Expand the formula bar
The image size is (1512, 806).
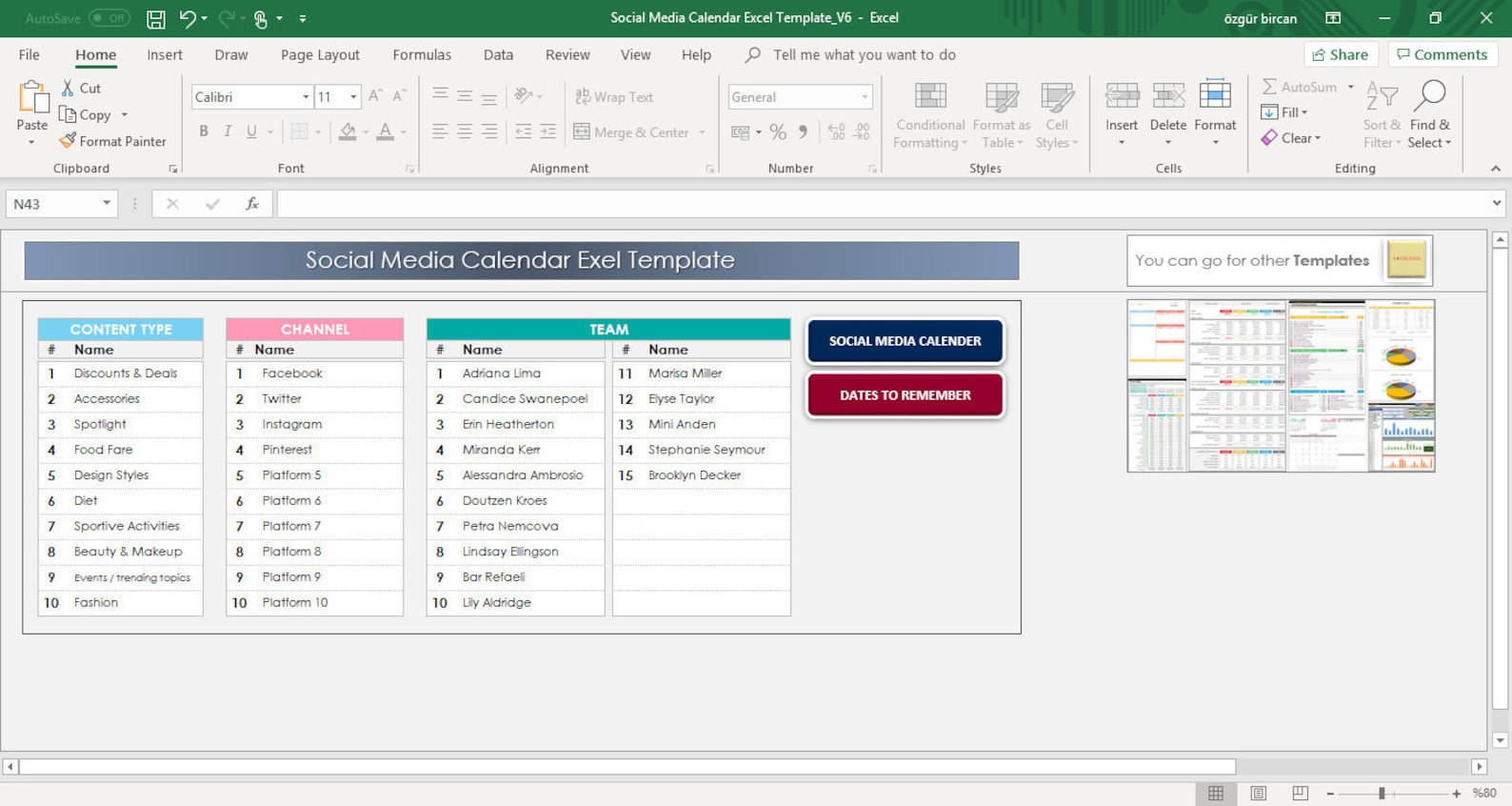tap(1496, 203)
